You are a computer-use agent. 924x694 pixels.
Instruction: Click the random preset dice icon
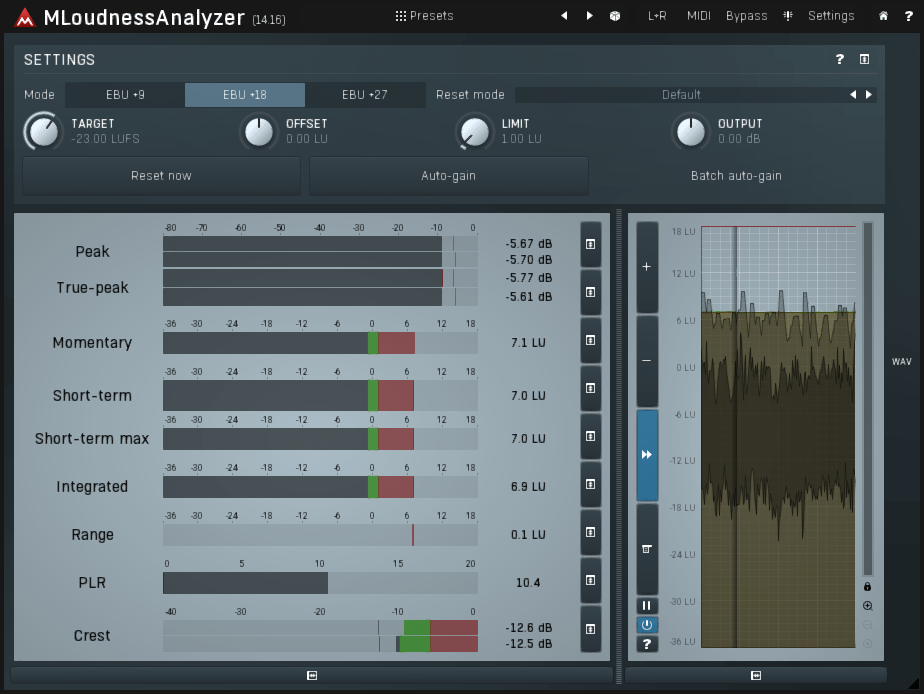click(615, 16)
